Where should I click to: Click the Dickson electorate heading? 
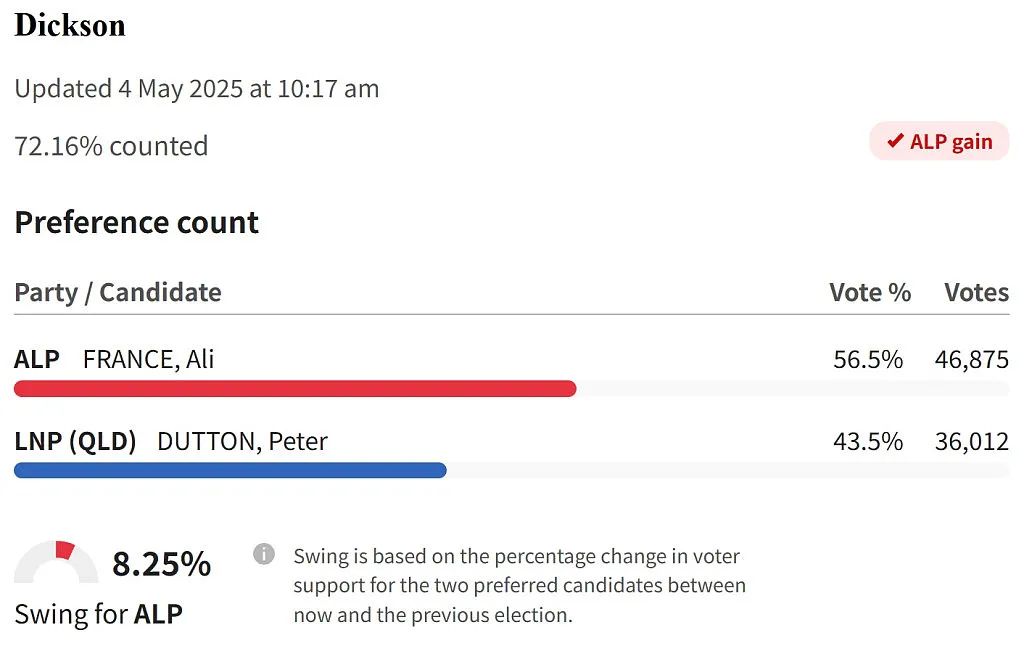tap(70, 25)
